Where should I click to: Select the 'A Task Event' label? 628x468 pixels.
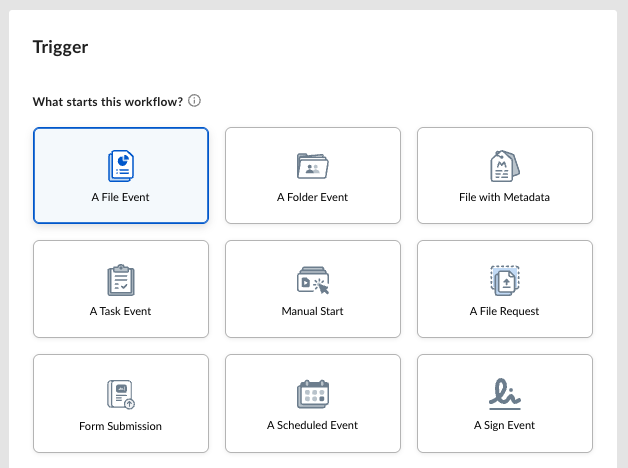(x=120, y=311)
